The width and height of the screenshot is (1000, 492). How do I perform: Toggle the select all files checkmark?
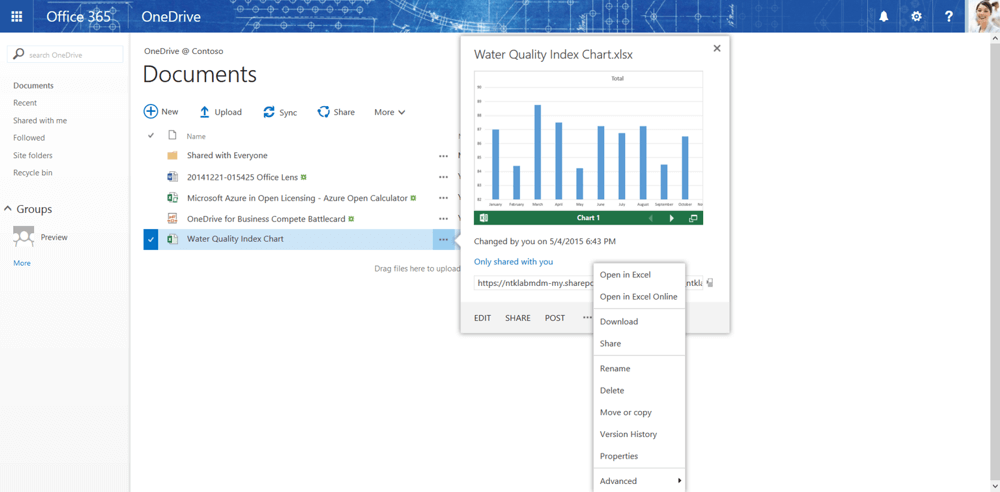(151, 135)
